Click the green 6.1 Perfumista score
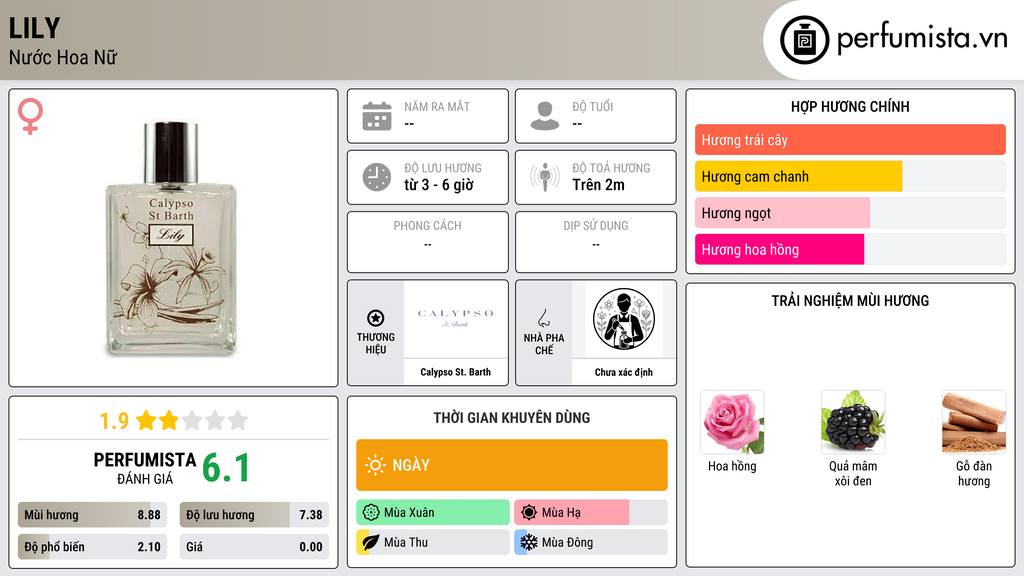 pos(226,468)
